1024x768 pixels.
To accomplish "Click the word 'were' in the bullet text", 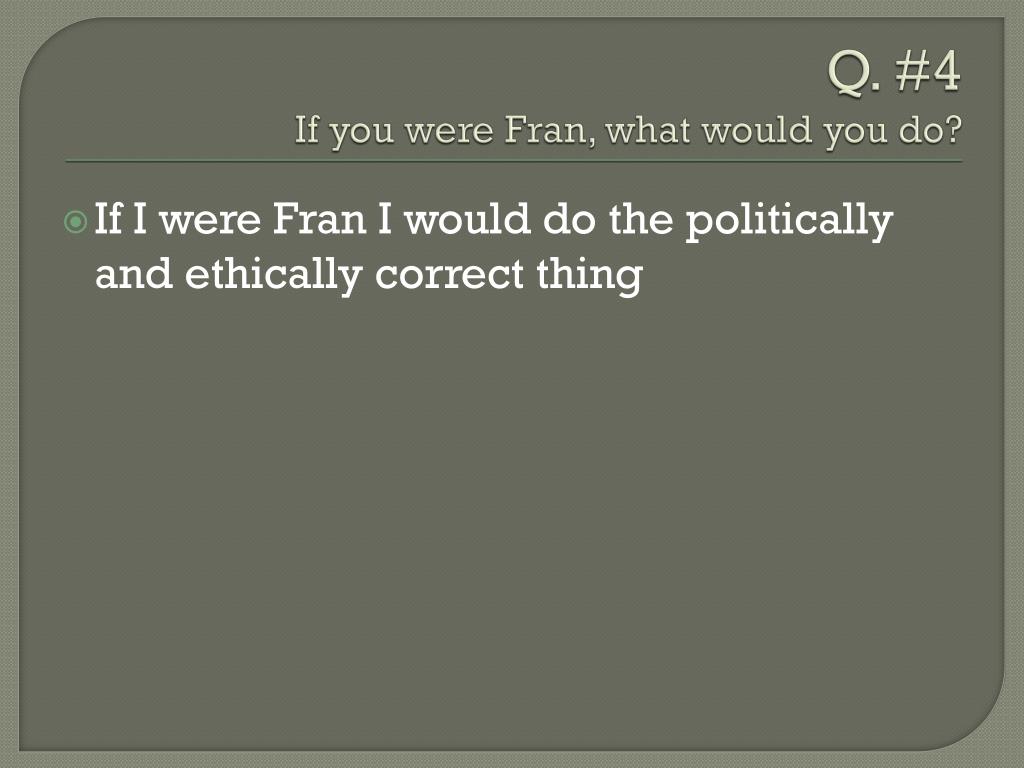I will [x=210, y=221].
